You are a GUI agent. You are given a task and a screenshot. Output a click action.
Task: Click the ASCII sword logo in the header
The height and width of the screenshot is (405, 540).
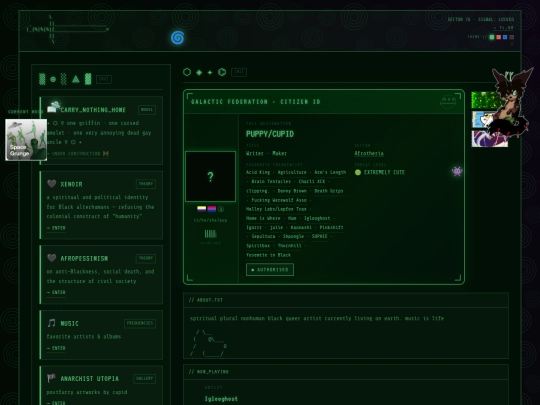tap(68, 29)
